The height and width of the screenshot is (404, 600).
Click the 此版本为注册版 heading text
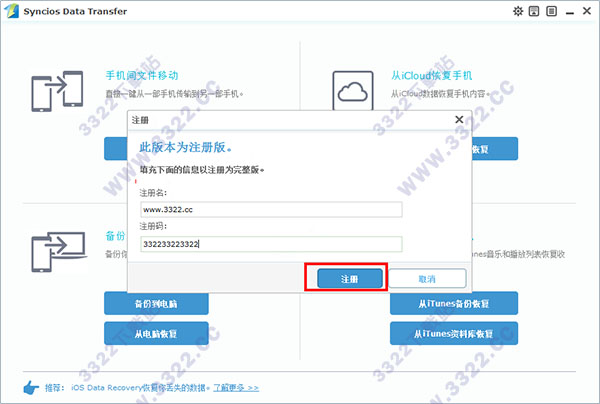click(185, 147)
